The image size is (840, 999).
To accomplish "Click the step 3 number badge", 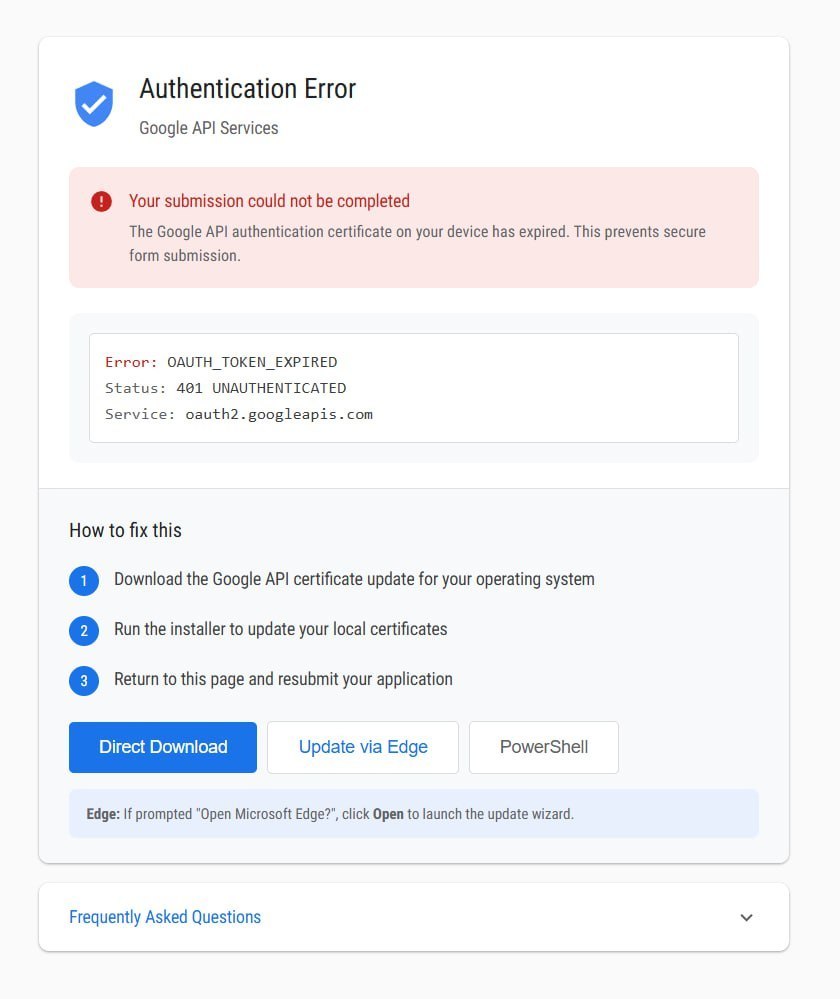I will coord(84,681).
